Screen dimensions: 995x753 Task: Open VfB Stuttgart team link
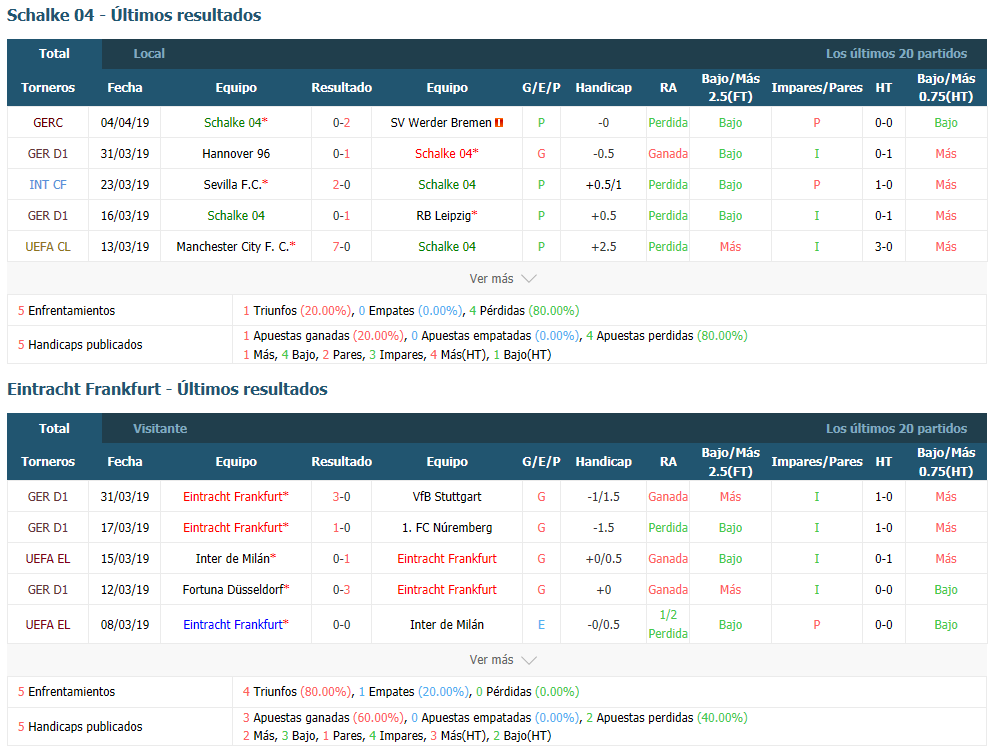pos(447,497)
